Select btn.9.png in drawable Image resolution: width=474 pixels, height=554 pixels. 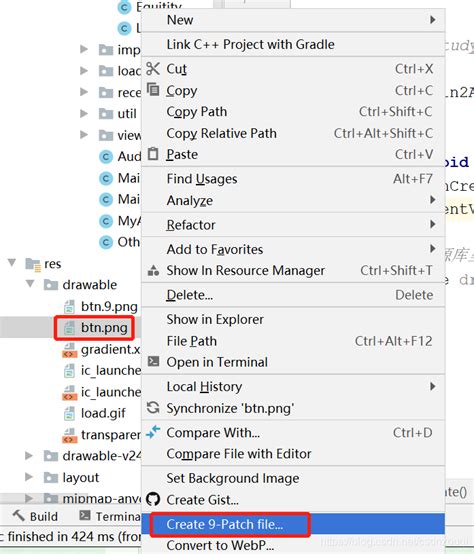(109, 306)
